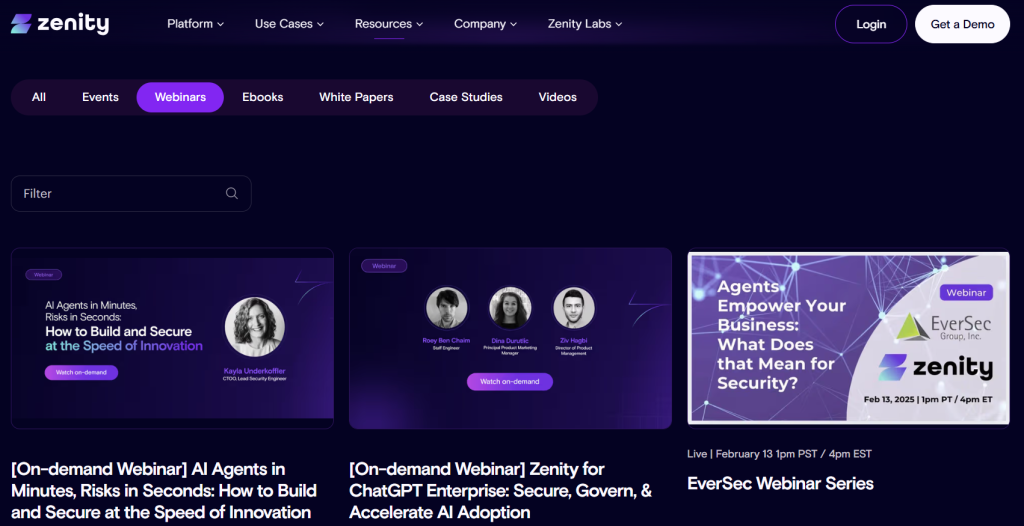Screen dimensions: 1024x526
Task: Click the Zenity logo in header
Action: 60,24
